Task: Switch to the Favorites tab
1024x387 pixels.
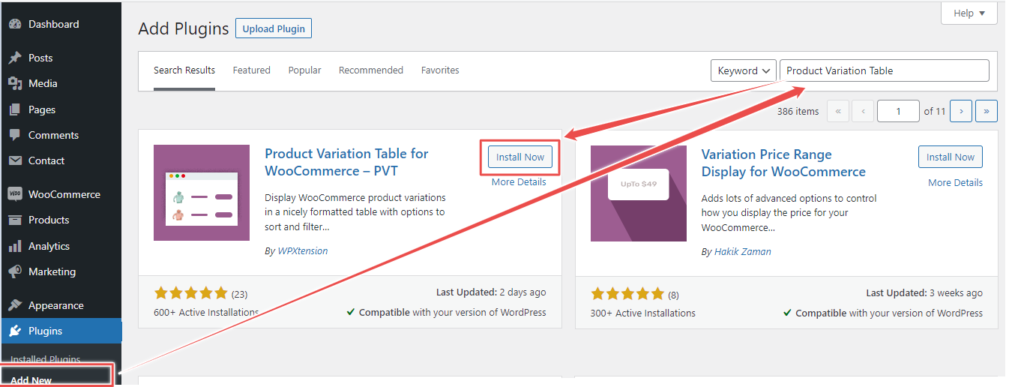Action: point(440,70)
